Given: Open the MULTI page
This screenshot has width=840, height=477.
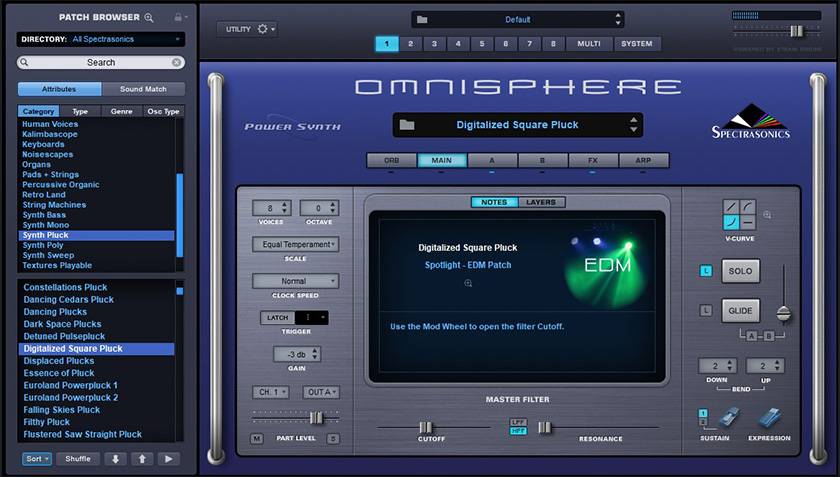Looking at the screenshot, I should (x=589, y=44).
